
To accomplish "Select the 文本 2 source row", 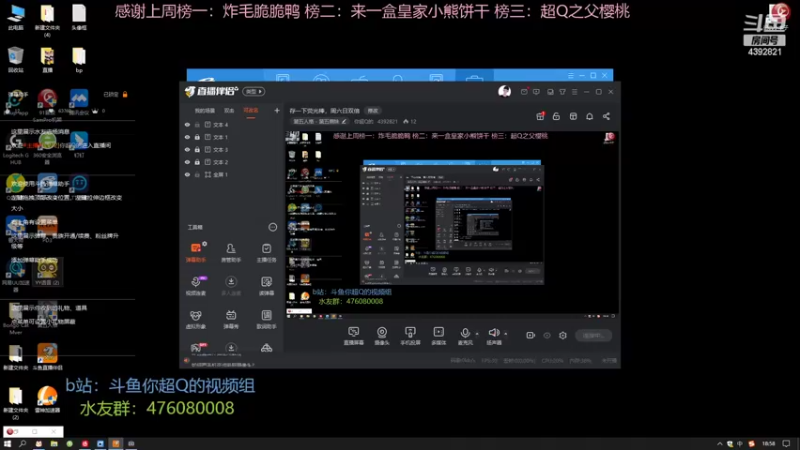I will click(232, 162).
